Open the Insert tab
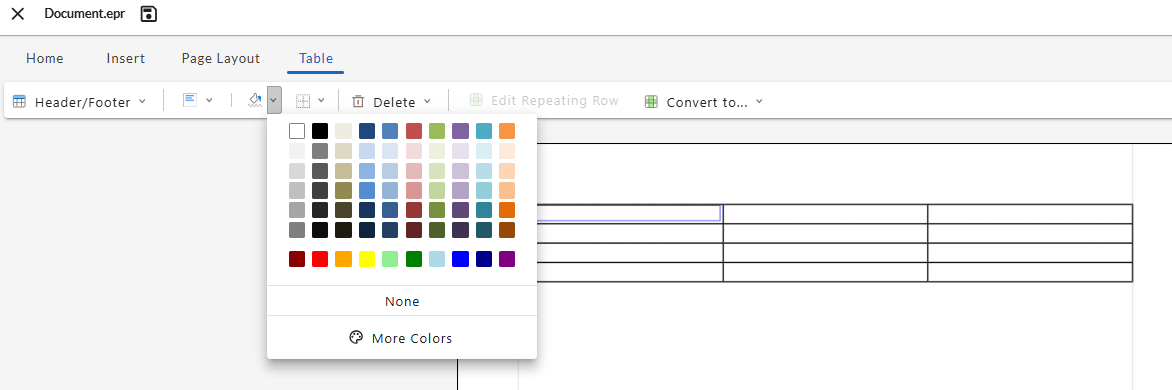 pos(126,58)
